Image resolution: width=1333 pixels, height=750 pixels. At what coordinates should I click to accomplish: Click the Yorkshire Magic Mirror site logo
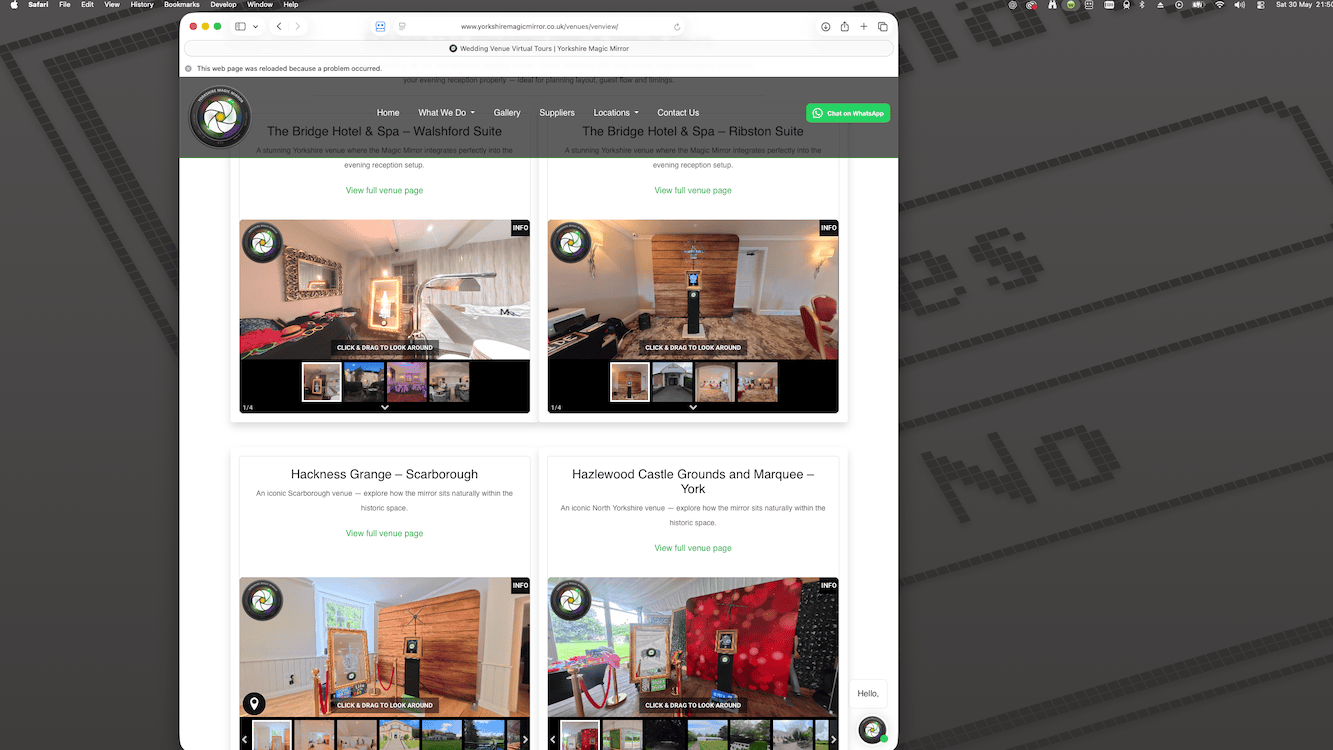tap(220, 118)
